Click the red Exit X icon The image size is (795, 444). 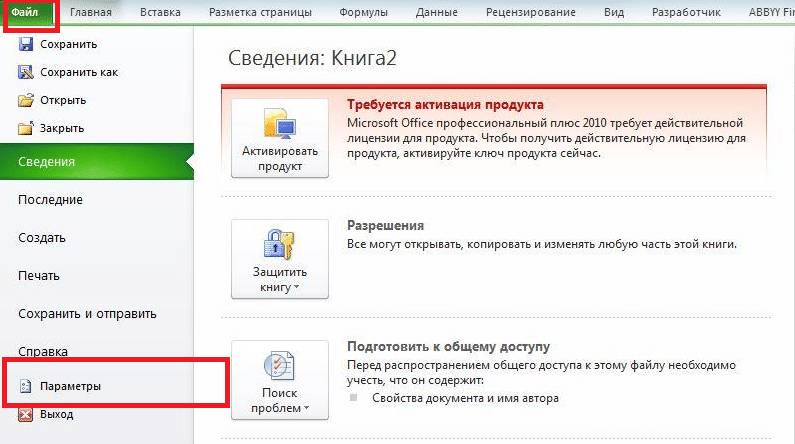tap(26, 415)
